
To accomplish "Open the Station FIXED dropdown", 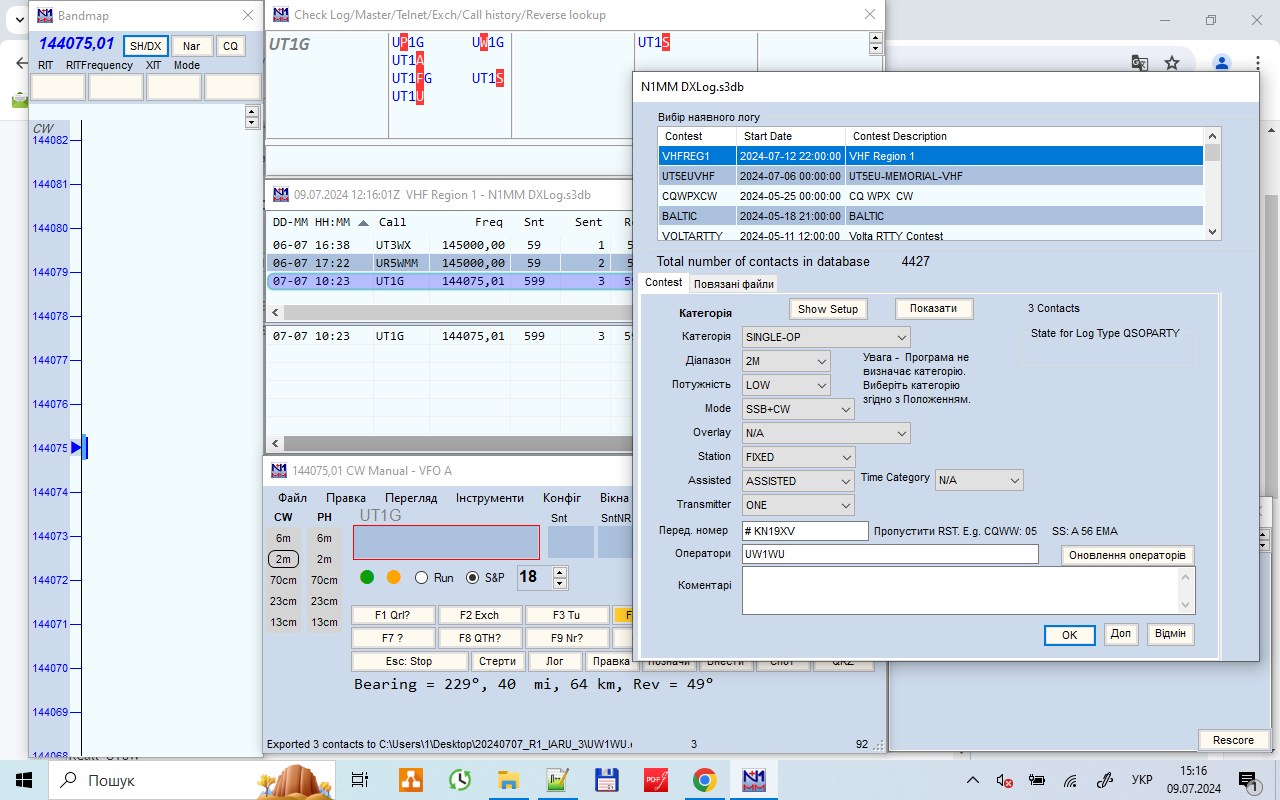I will coord(798,457).
